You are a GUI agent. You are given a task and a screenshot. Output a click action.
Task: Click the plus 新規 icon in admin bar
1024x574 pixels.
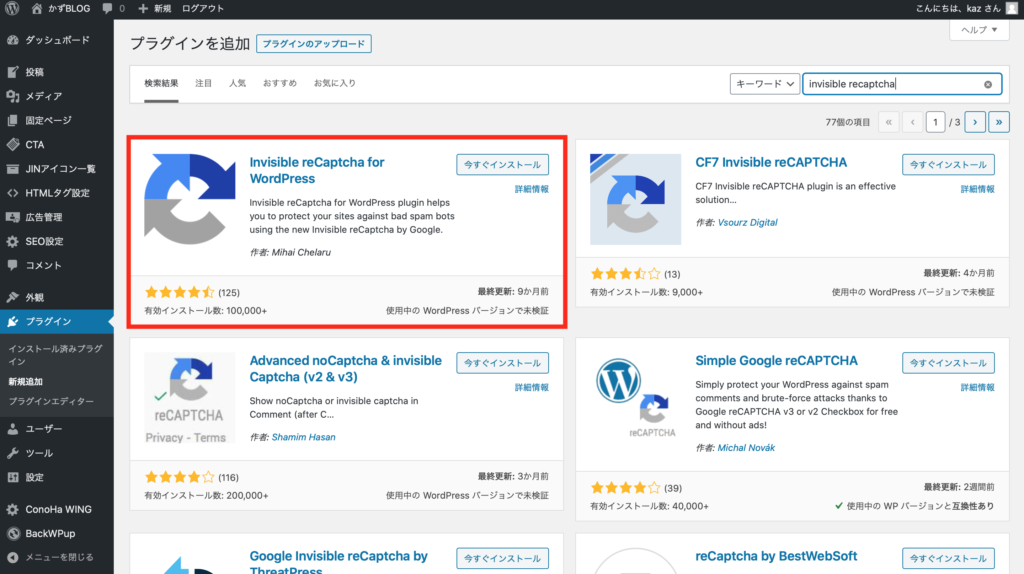155,8
